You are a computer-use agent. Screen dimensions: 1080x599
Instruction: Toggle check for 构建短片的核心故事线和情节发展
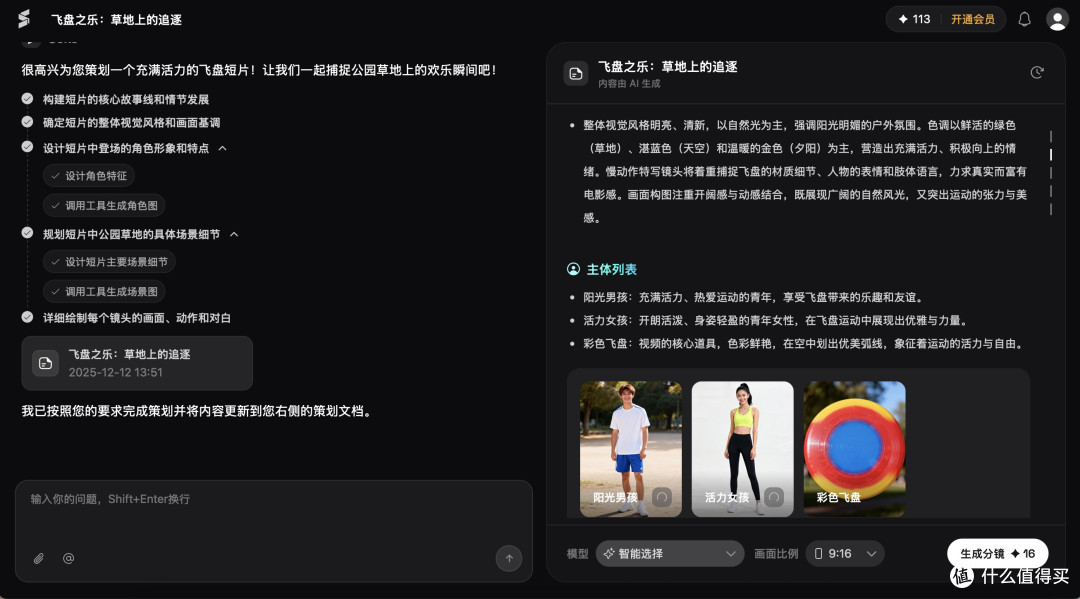click(28, 99)
